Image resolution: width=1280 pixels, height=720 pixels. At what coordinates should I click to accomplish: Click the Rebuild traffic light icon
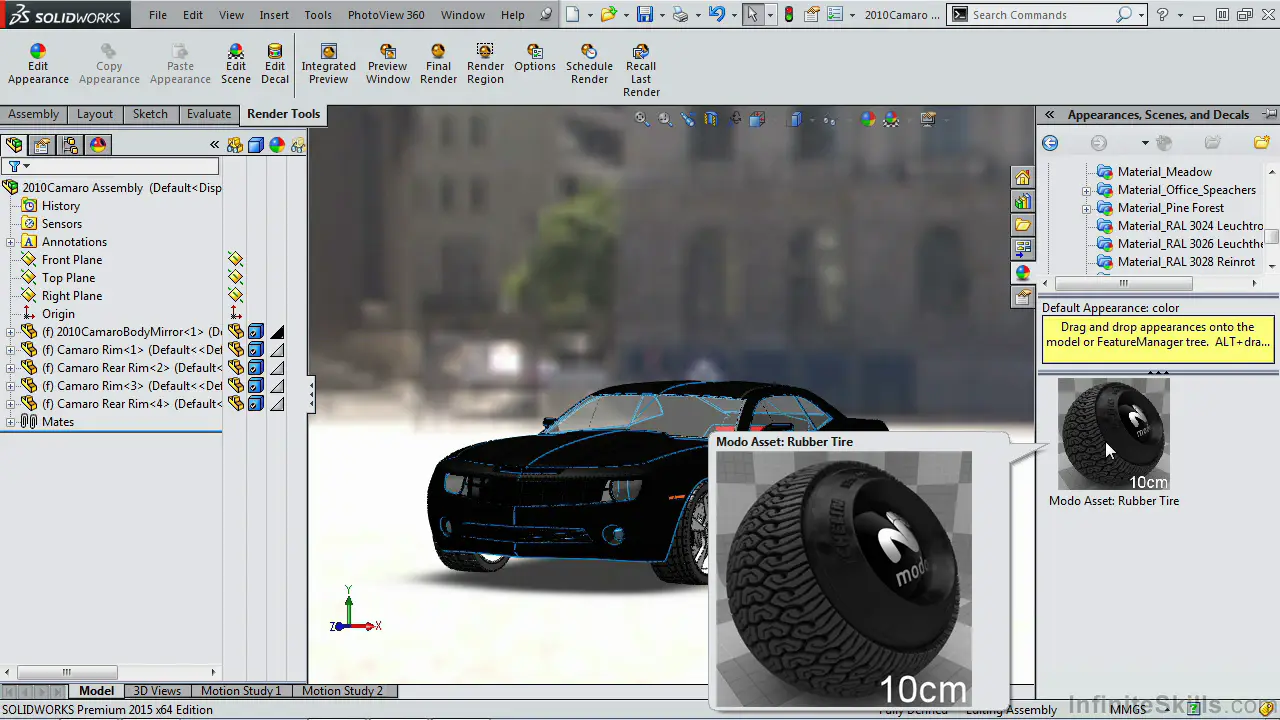(789, 15)
